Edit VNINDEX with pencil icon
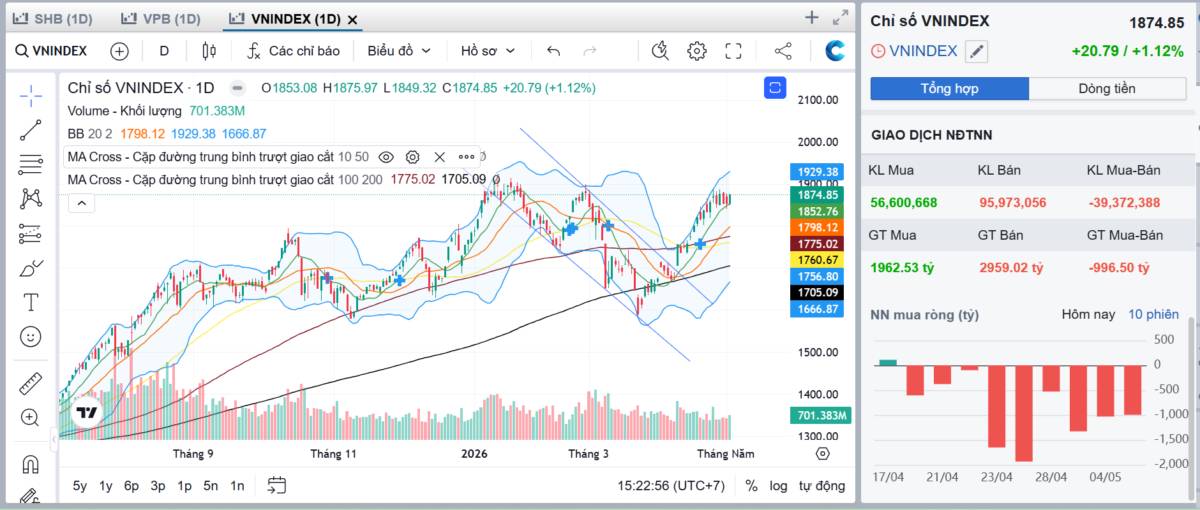The image size is (1200, 510). [x=977, y=51]
